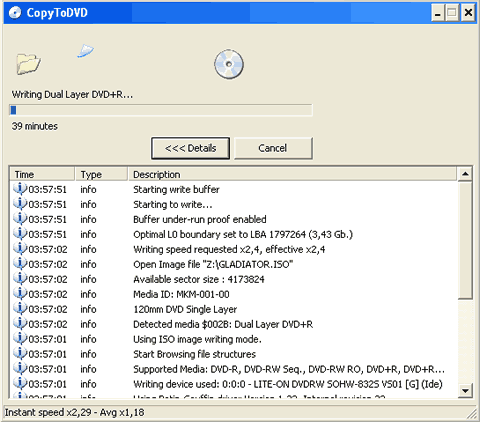The height and width of the screenshot is (422, 480).
Task: Select '120mm DVD Single Layer' text
Action: pos(185,309)
